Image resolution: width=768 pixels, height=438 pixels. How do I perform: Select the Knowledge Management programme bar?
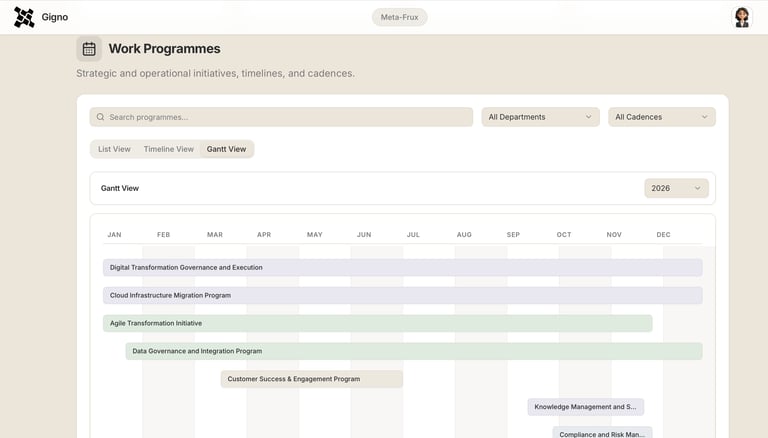point(585,407)
